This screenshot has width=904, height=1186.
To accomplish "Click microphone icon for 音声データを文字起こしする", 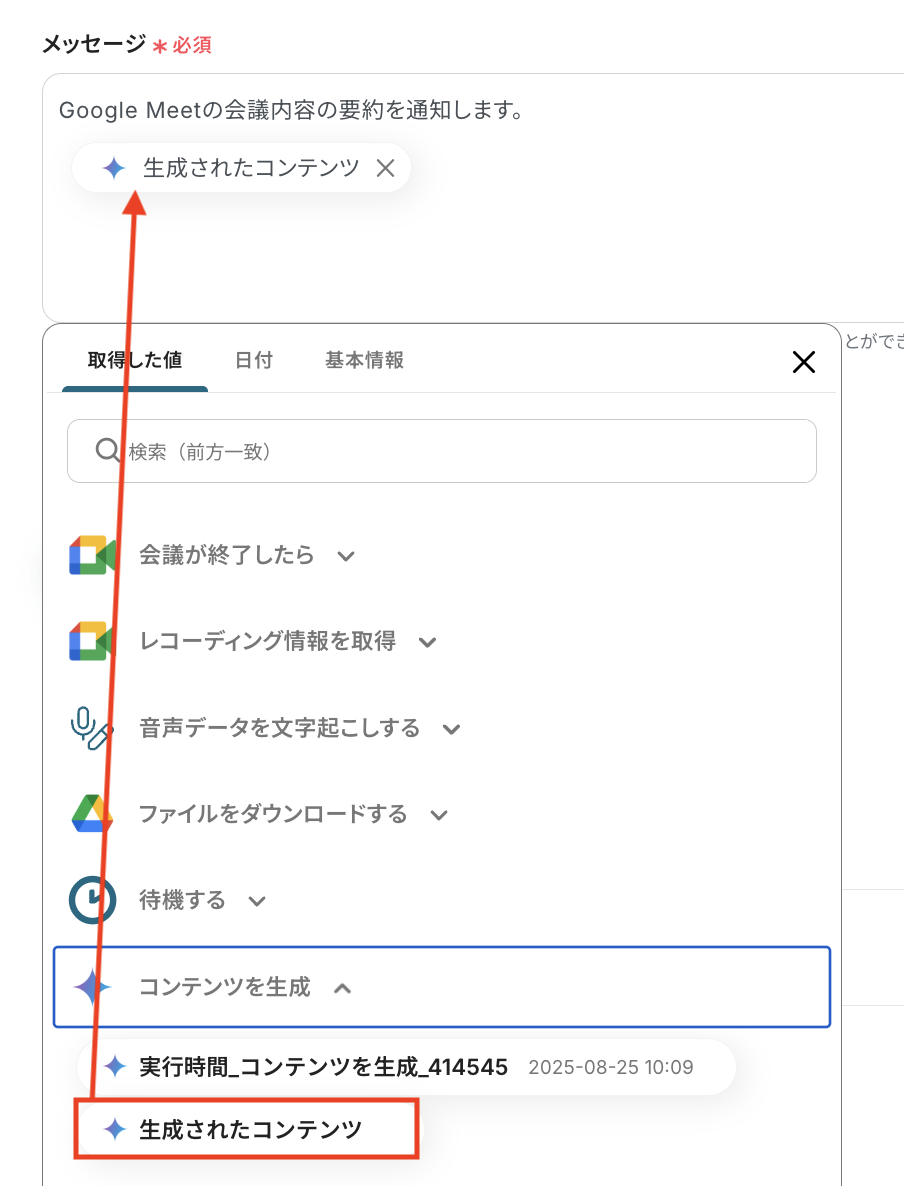I will (x=92, y=728).
